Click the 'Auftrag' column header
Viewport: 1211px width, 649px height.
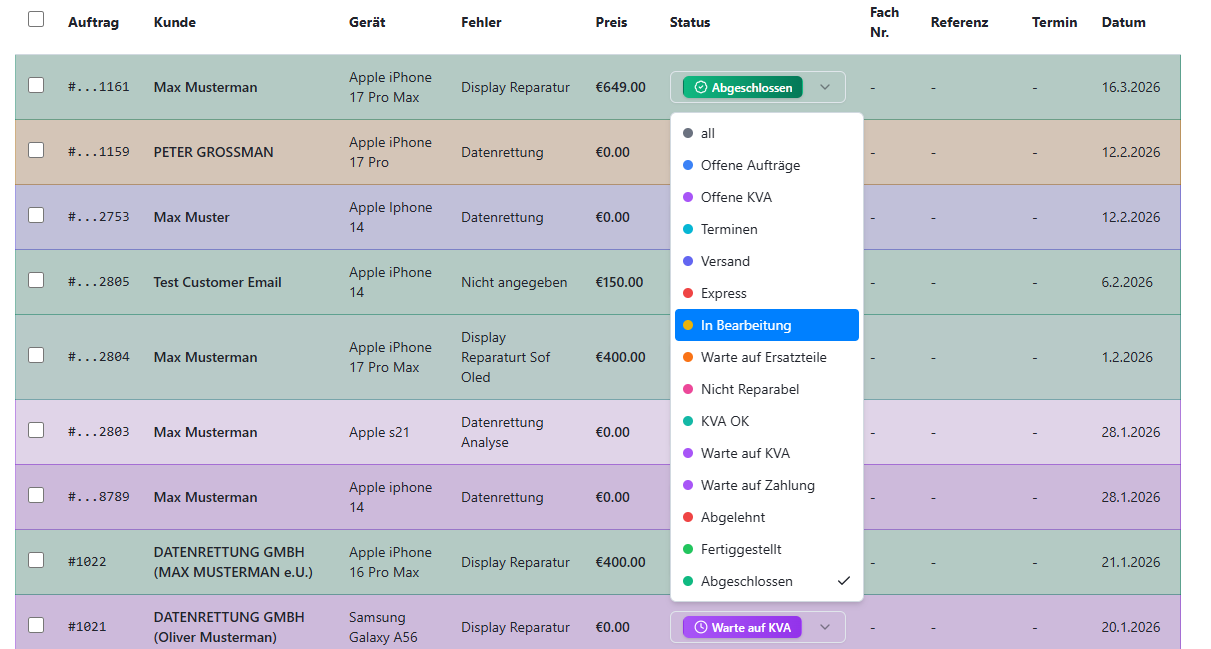(93, 22)
